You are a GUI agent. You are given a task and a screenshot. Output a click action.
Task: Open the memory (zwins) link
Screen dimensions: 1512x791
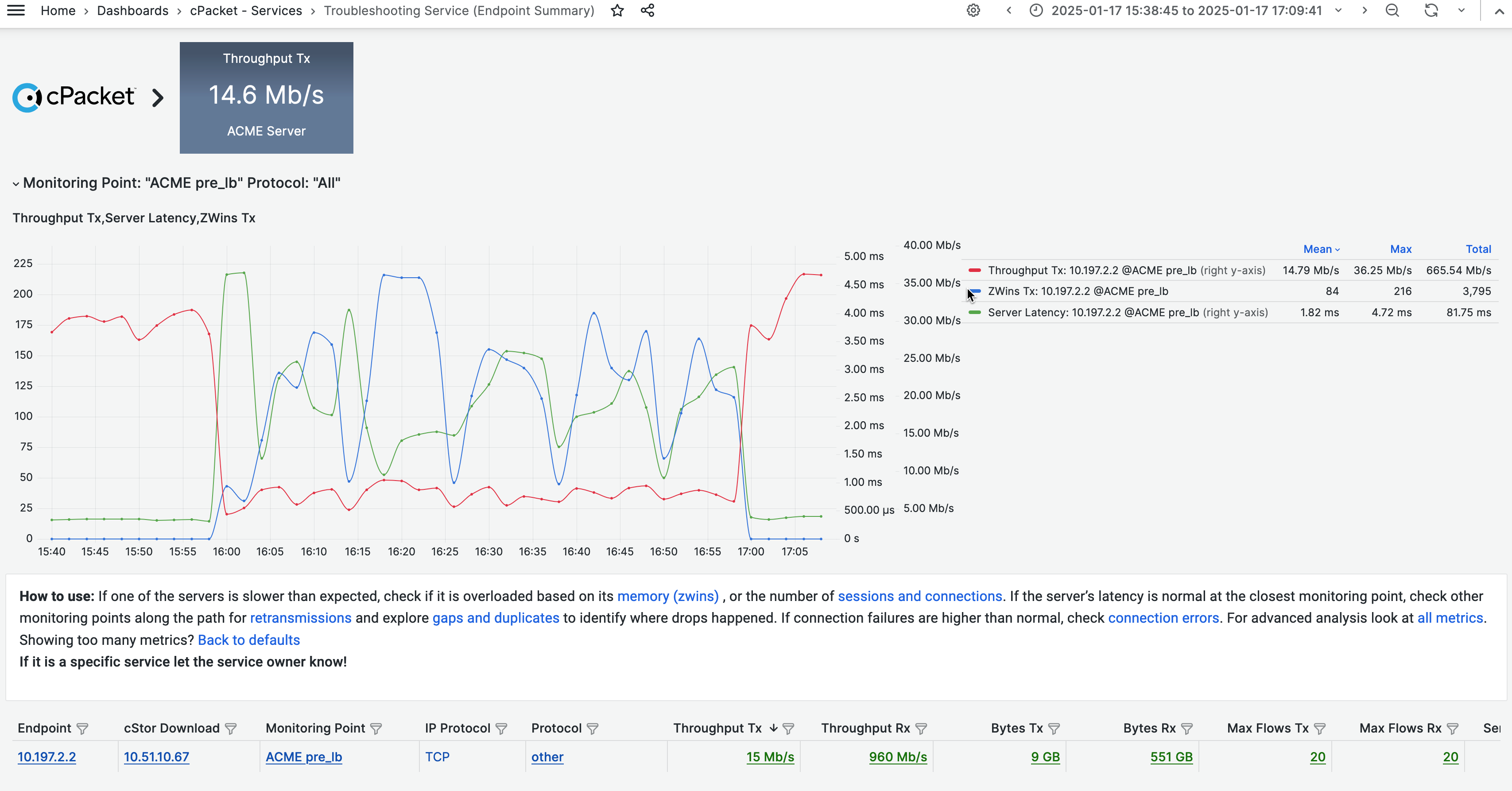667,596
